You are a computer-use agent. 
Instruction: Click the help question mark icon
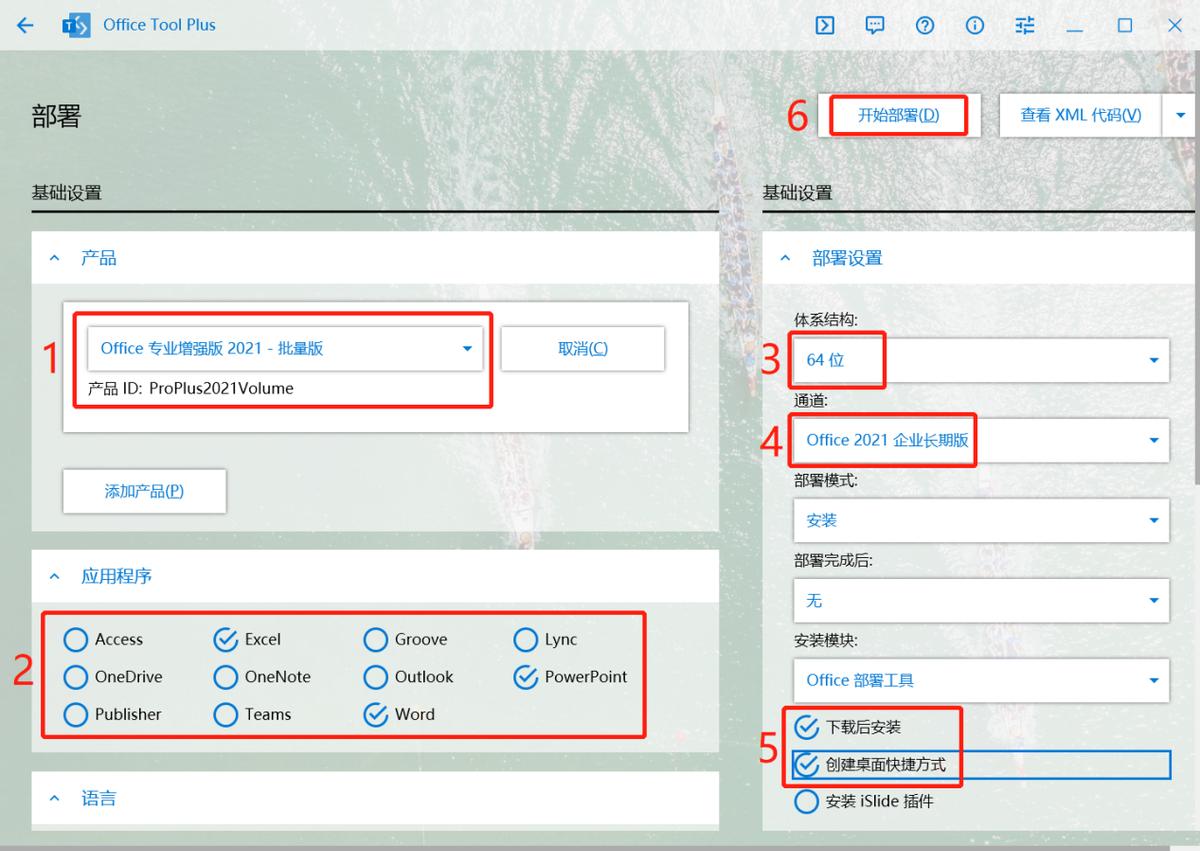[x=925, y=25]
